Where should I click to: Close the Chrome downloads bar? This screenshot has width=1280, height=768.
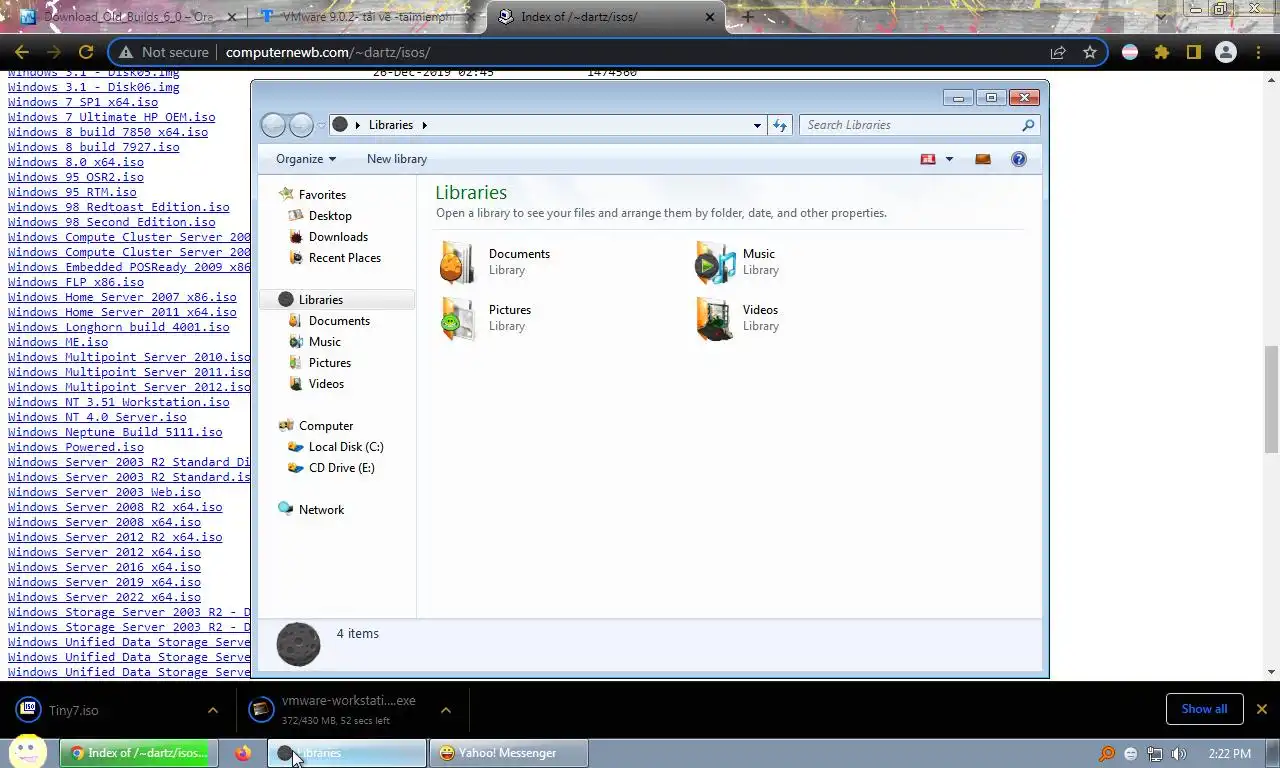click(x=1261, y=709)
